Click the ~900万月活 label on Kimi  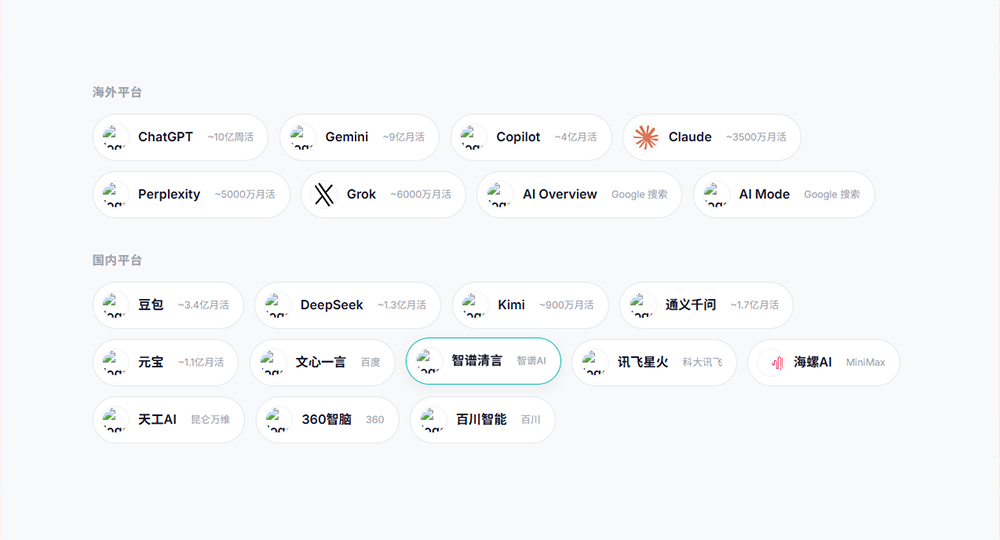click(x=566, y=305)
